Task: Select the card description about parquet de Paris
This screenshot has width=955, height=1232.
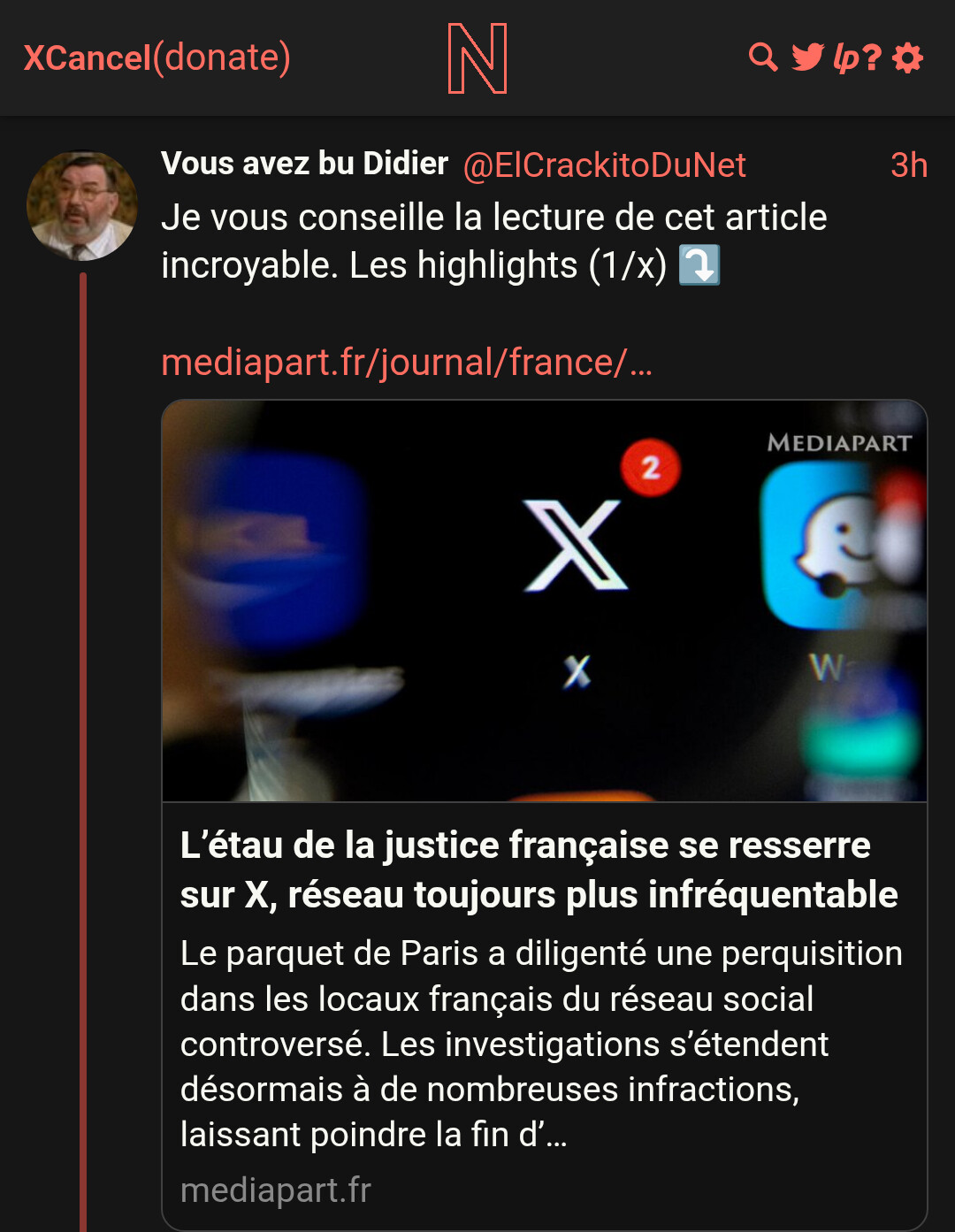Action: point(541,1044)
